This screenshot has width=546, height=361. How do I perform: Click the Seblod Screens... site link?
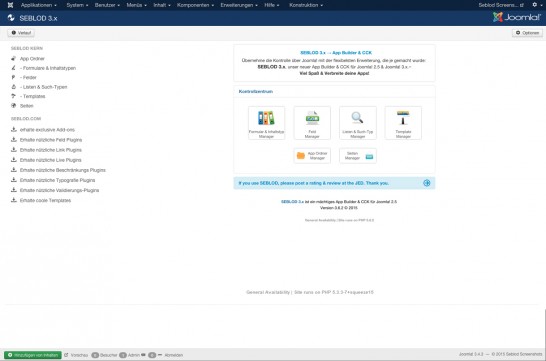click(501, 5)
